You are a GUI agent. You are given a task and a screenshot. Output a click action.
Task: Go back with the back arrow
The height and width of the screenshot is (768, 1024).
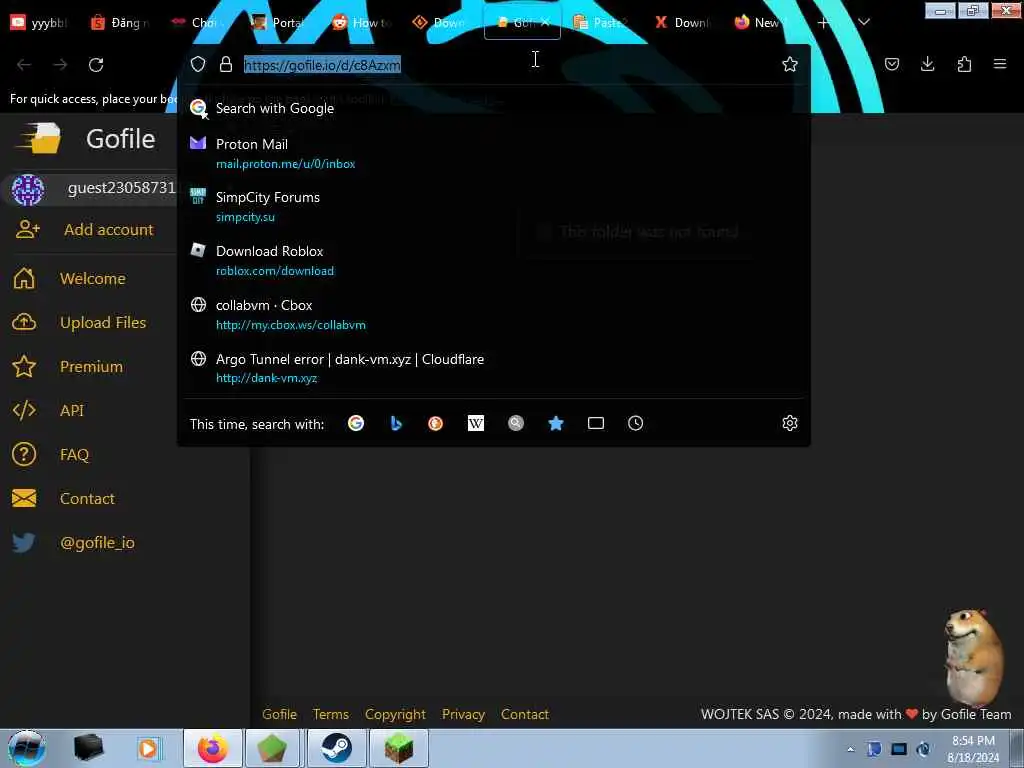coord(24,65)
